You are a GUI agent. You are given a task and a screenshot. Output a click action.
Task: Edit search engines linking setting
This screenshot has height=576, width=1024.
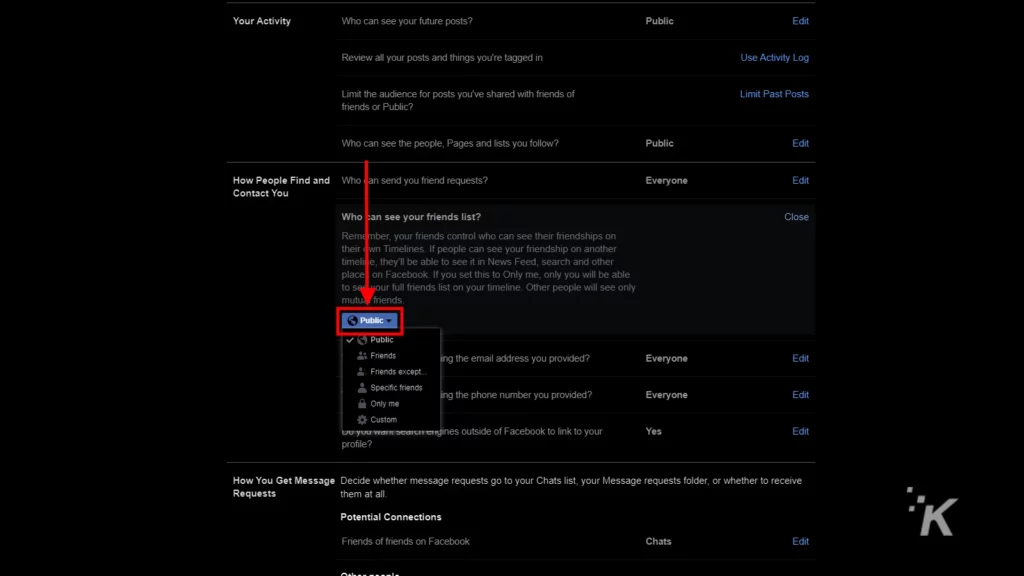800,432
